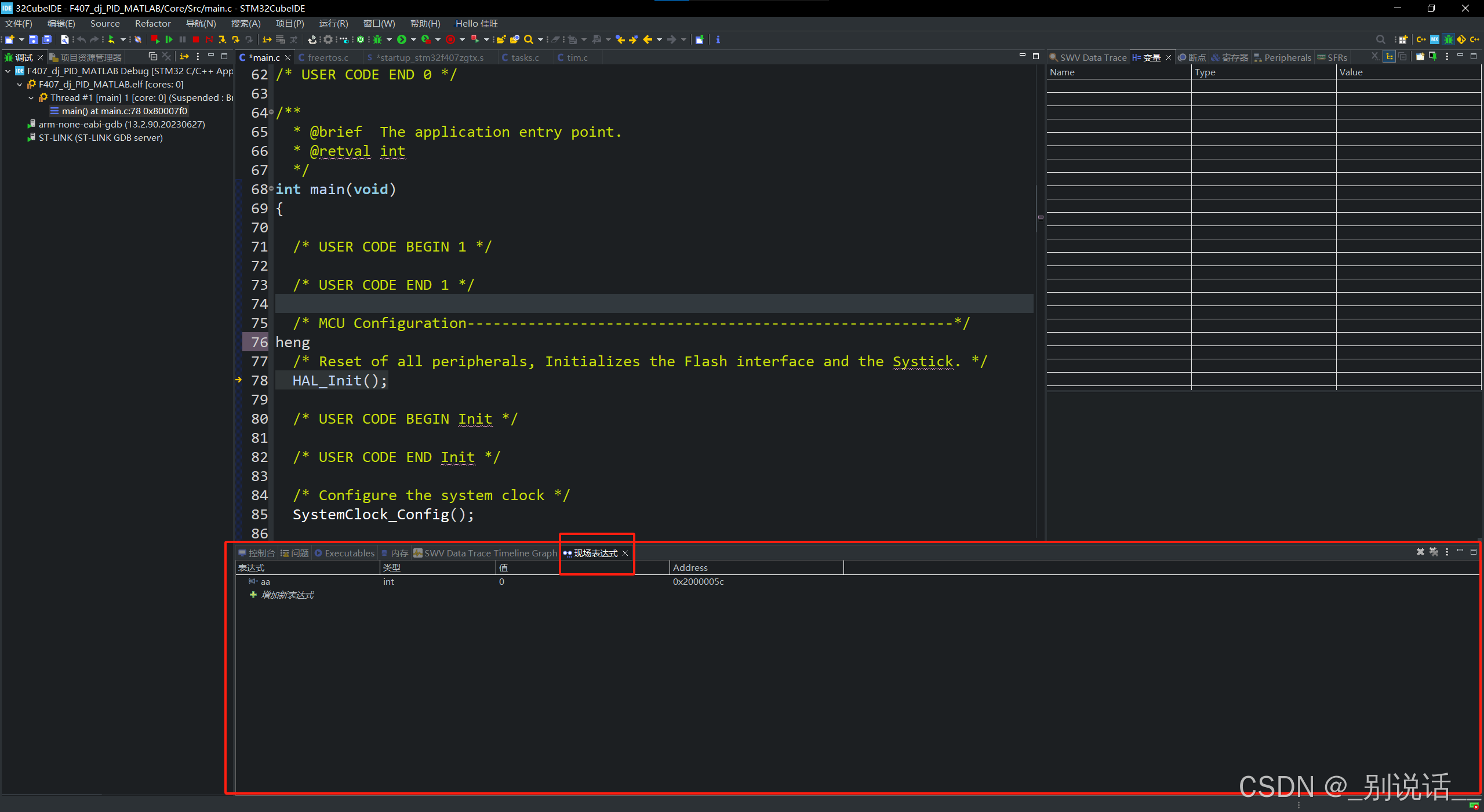This screenshot has height=812, width=1484.
Task: Click the Value column header in Variables
Action: (1351, 72)
